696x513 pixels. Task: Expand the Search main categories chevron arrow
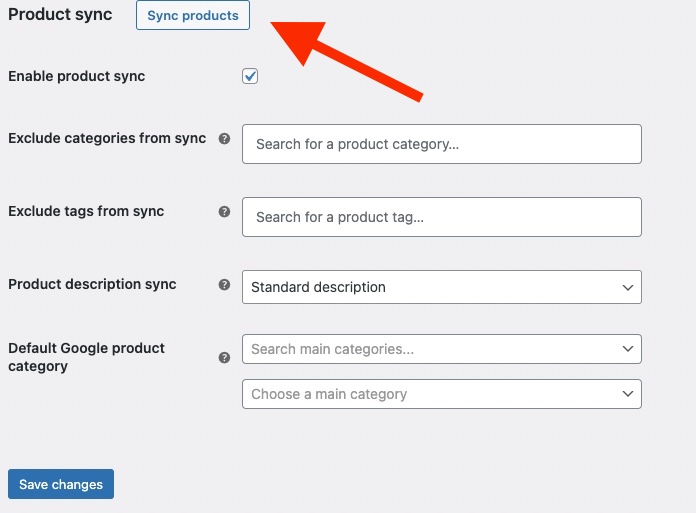coord(628,349)
